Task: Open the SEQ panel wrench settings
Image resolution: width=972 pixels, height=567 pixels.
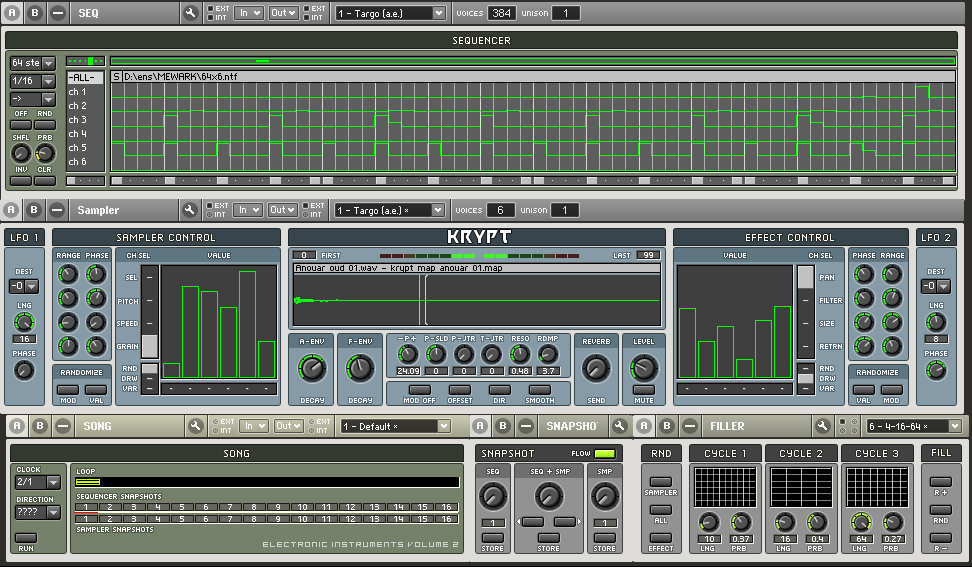Action: pos(190,13)
